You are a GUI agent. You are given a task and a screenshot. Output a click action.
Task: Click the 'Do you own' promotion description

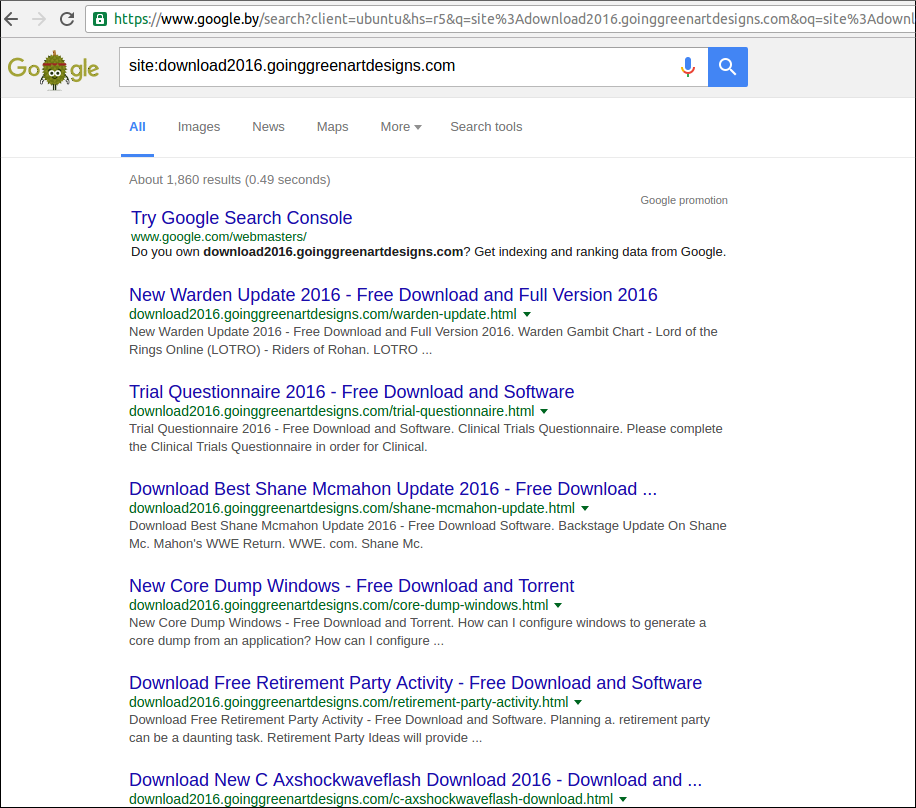[x=428, y=252]
